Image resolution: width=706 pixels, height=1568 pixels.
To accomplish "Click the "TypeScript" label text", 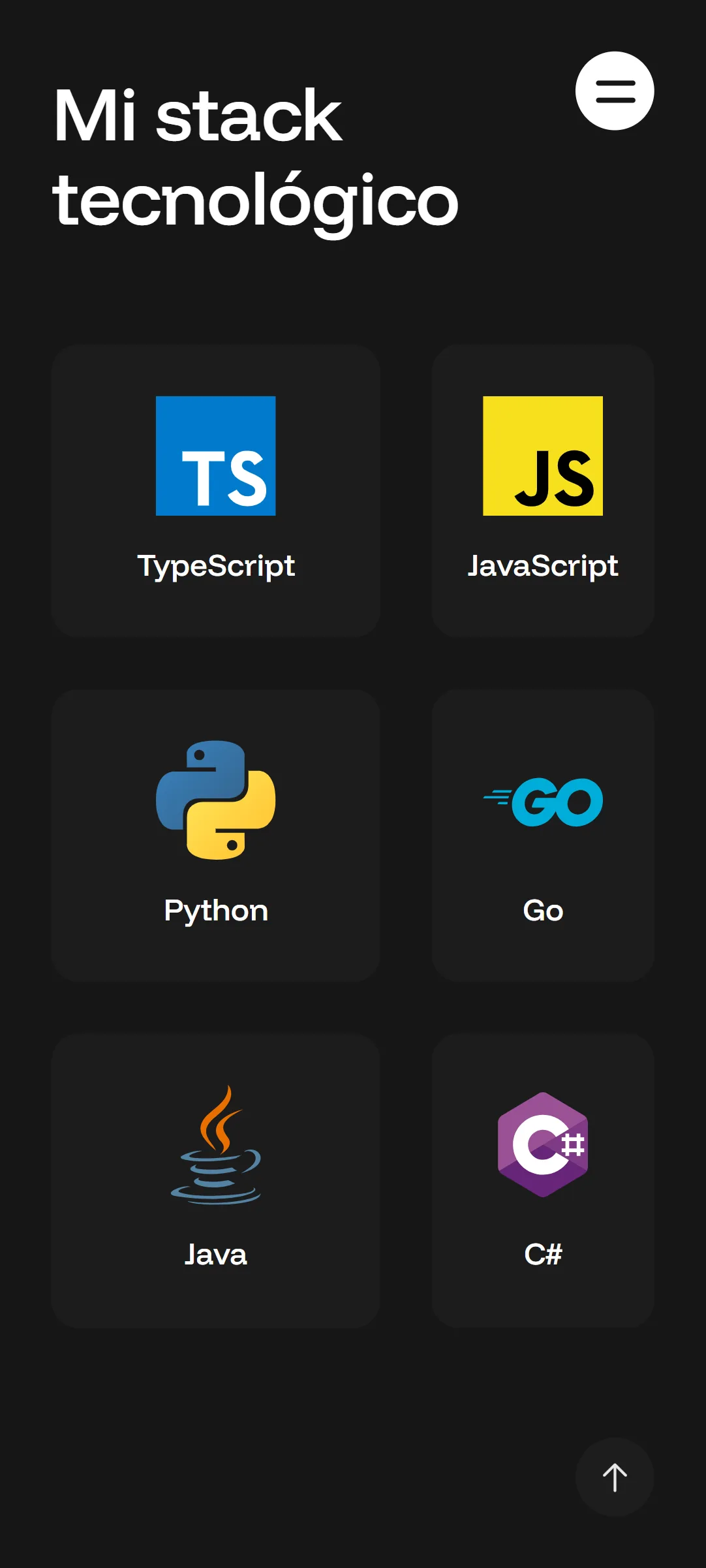I will (216, 566).
